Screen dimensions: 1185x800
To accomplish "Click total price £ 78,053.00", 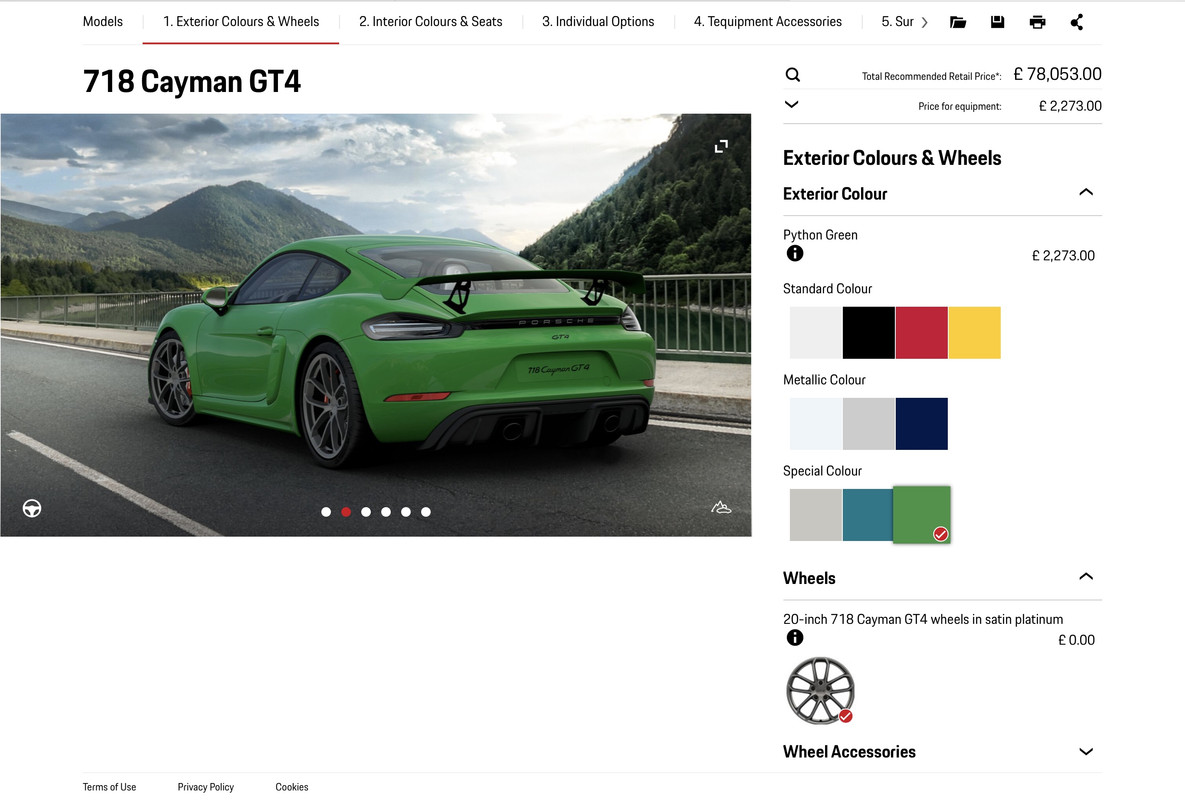I will click(x=1057, y=74).
